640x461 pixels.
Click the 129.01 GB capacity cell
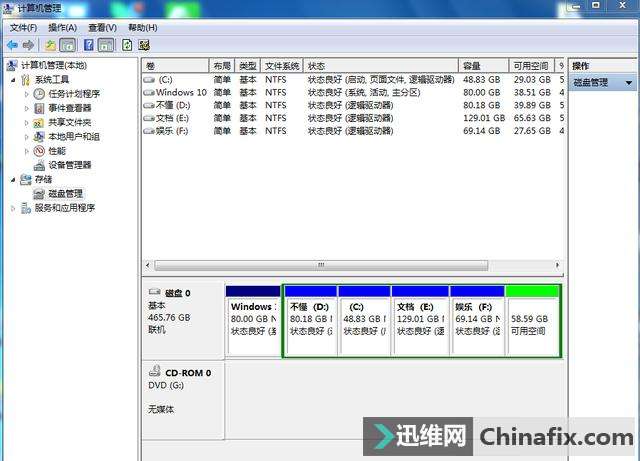pos(484,118)
